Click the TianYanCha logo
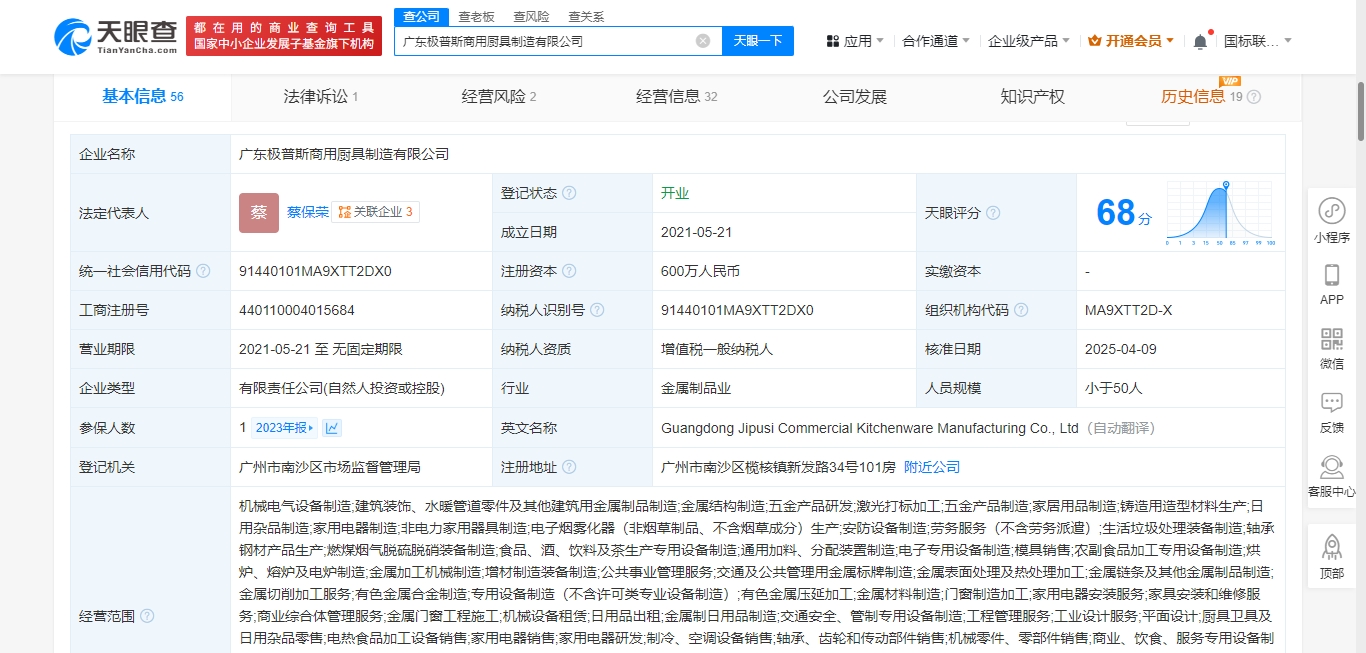1366x653 pixels. tap(115, 36)
